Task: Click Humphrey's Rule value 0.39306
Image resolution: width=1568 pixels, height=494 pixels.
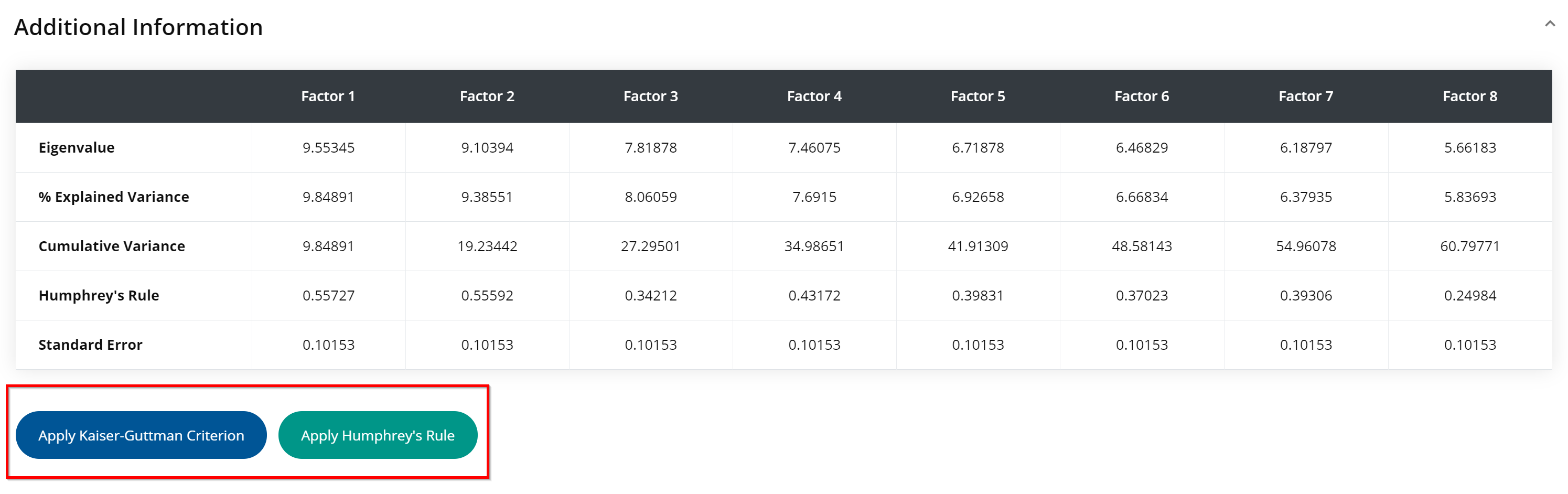Action: click(x=1306, y=295)
